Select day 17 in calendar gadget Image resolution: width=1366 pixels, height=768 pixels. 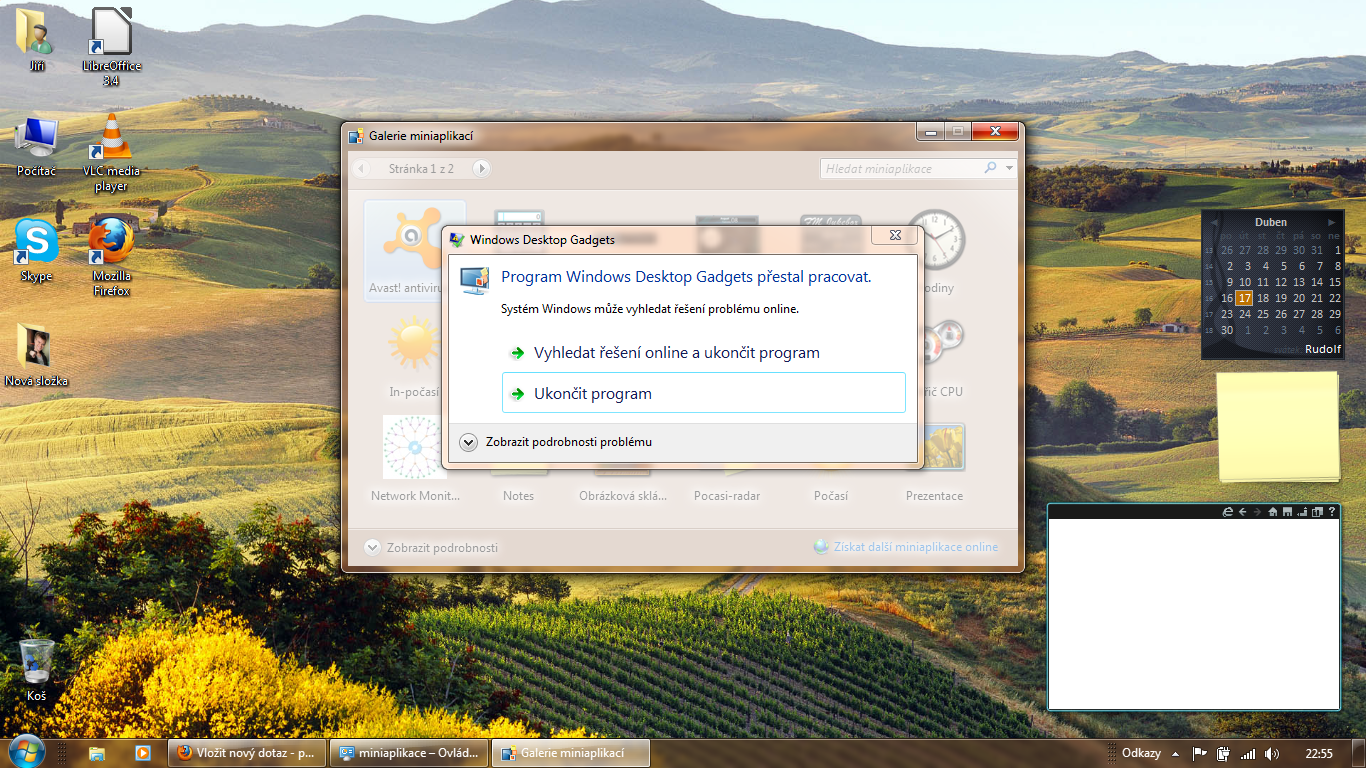1244,298
